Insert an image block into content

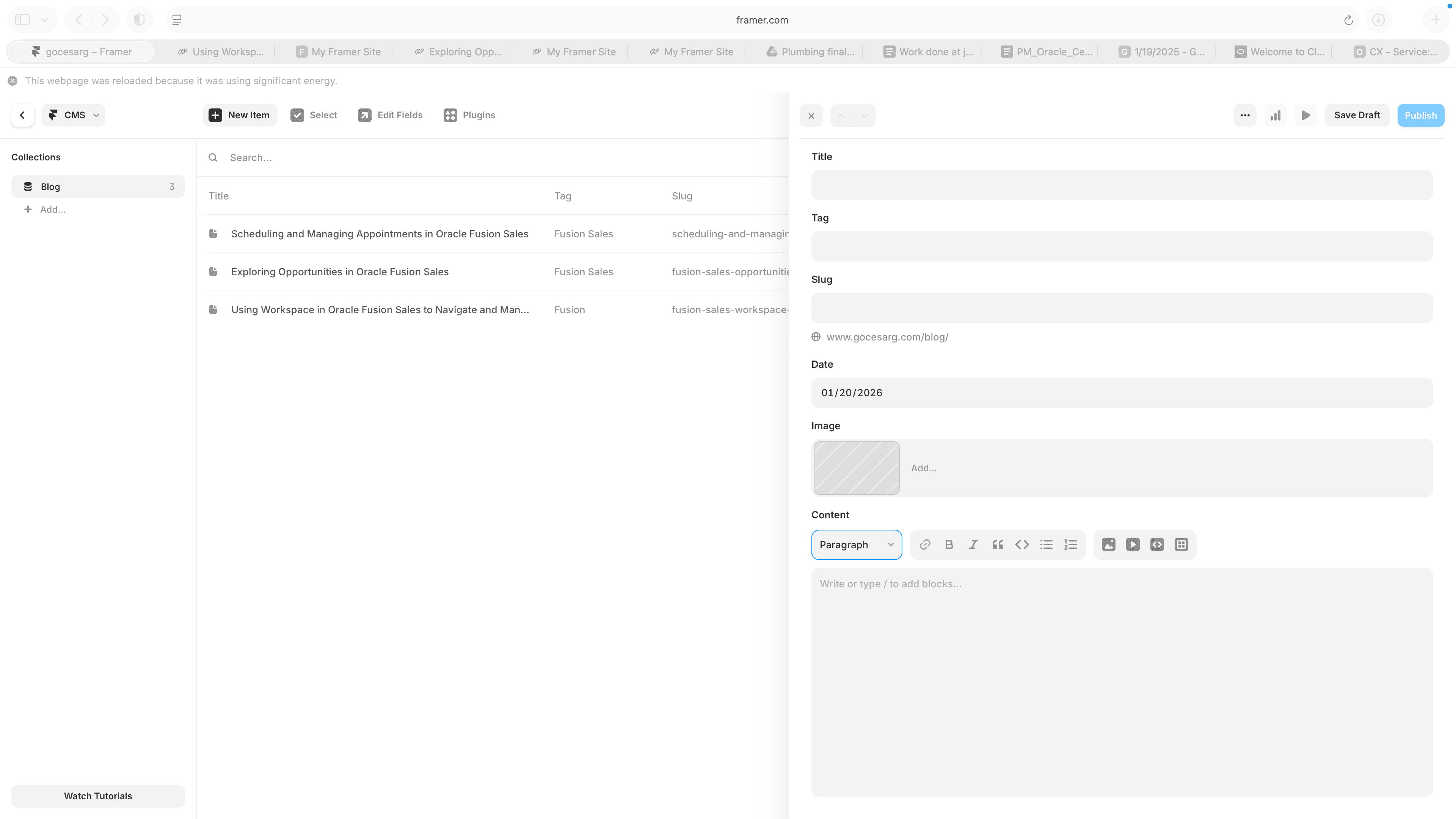tap(1108, 545)
